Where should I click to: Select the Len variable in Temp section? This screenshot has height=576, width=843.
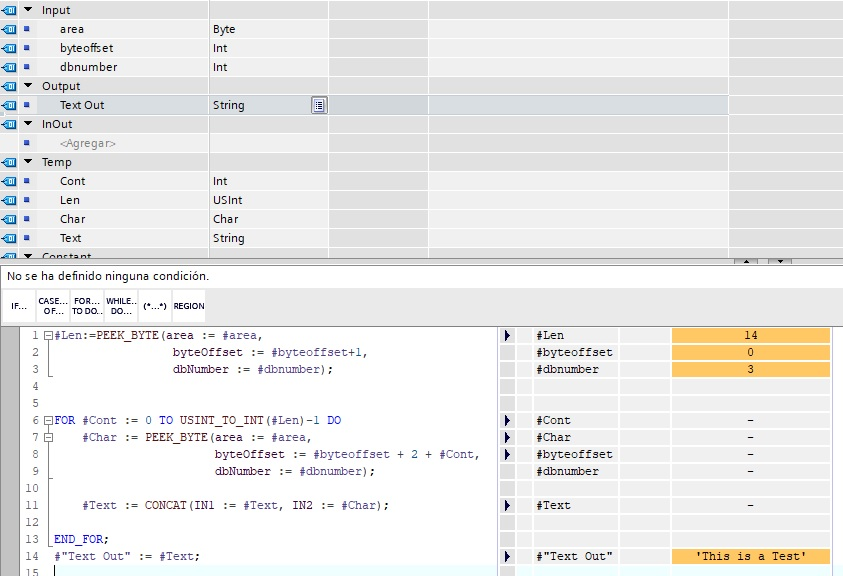pos(70,200)
